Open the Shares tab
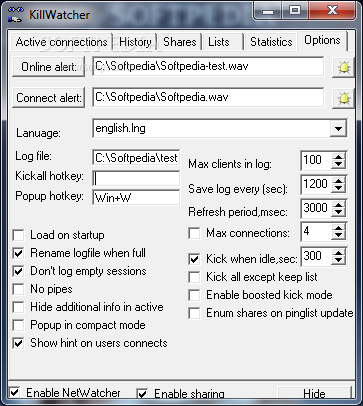 click(x=180, y=42)
